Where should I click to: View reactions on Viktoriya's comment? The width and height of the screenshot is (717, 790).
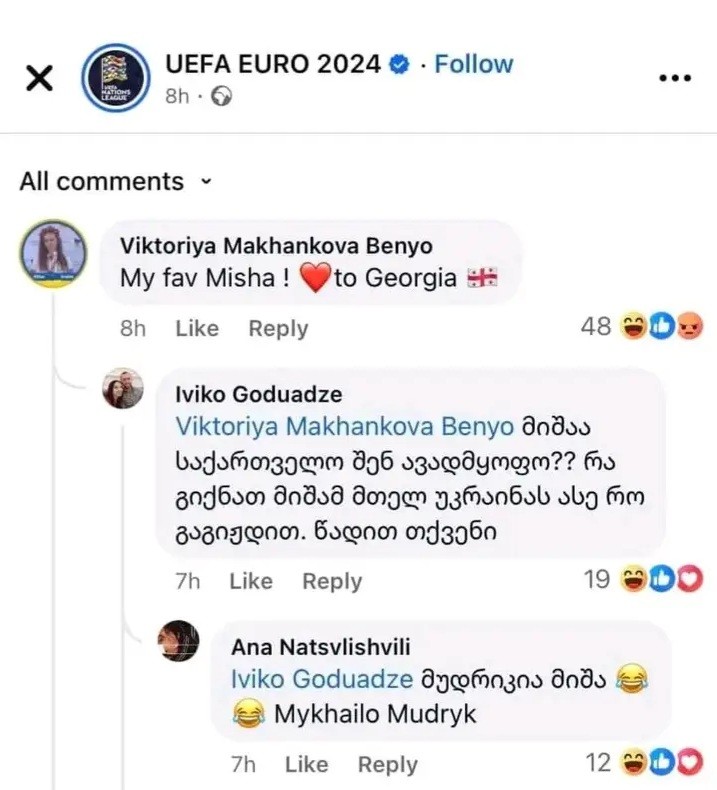[x=642, y=328]
